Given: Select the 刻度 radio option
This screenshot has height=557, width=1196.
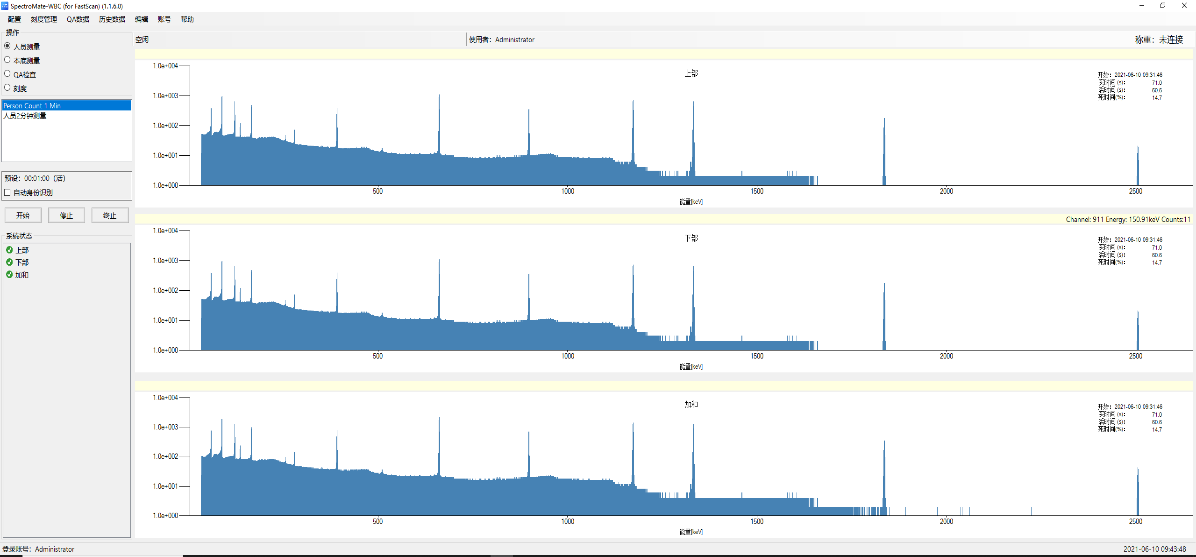Looking at the screenshot, I should coord(8,88).
